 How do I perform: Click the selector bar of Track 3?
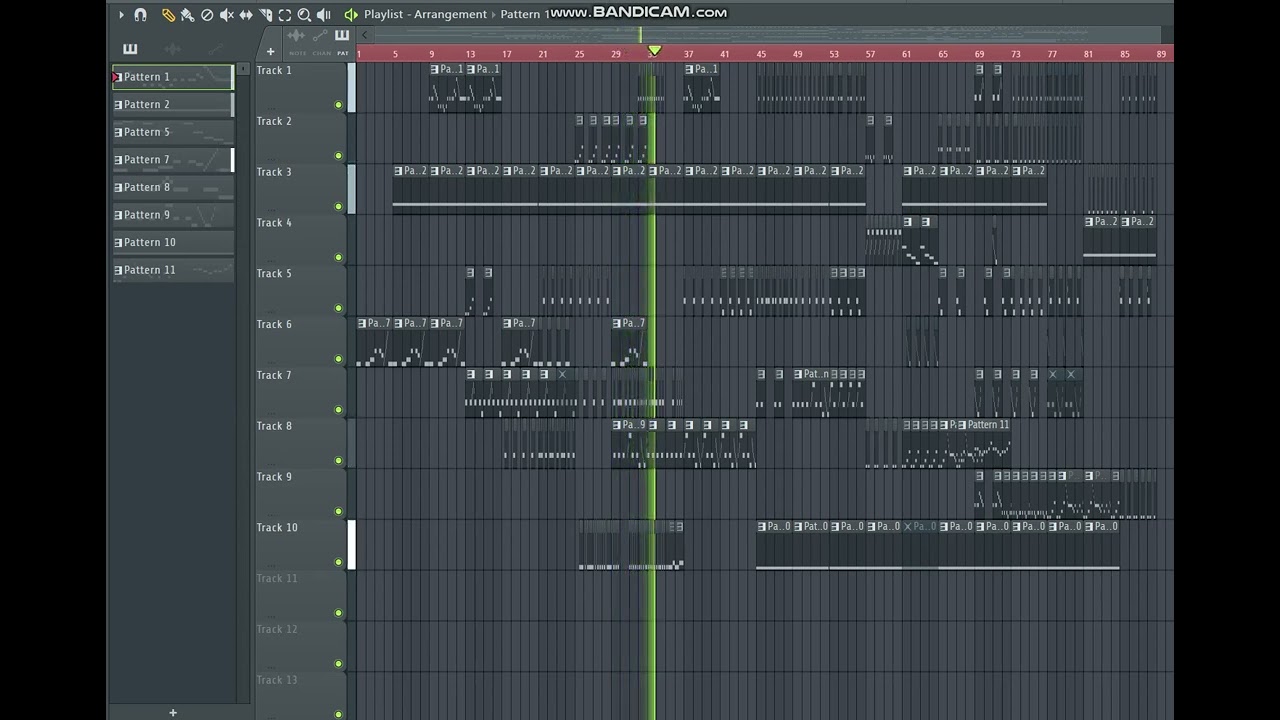[351, 189]
